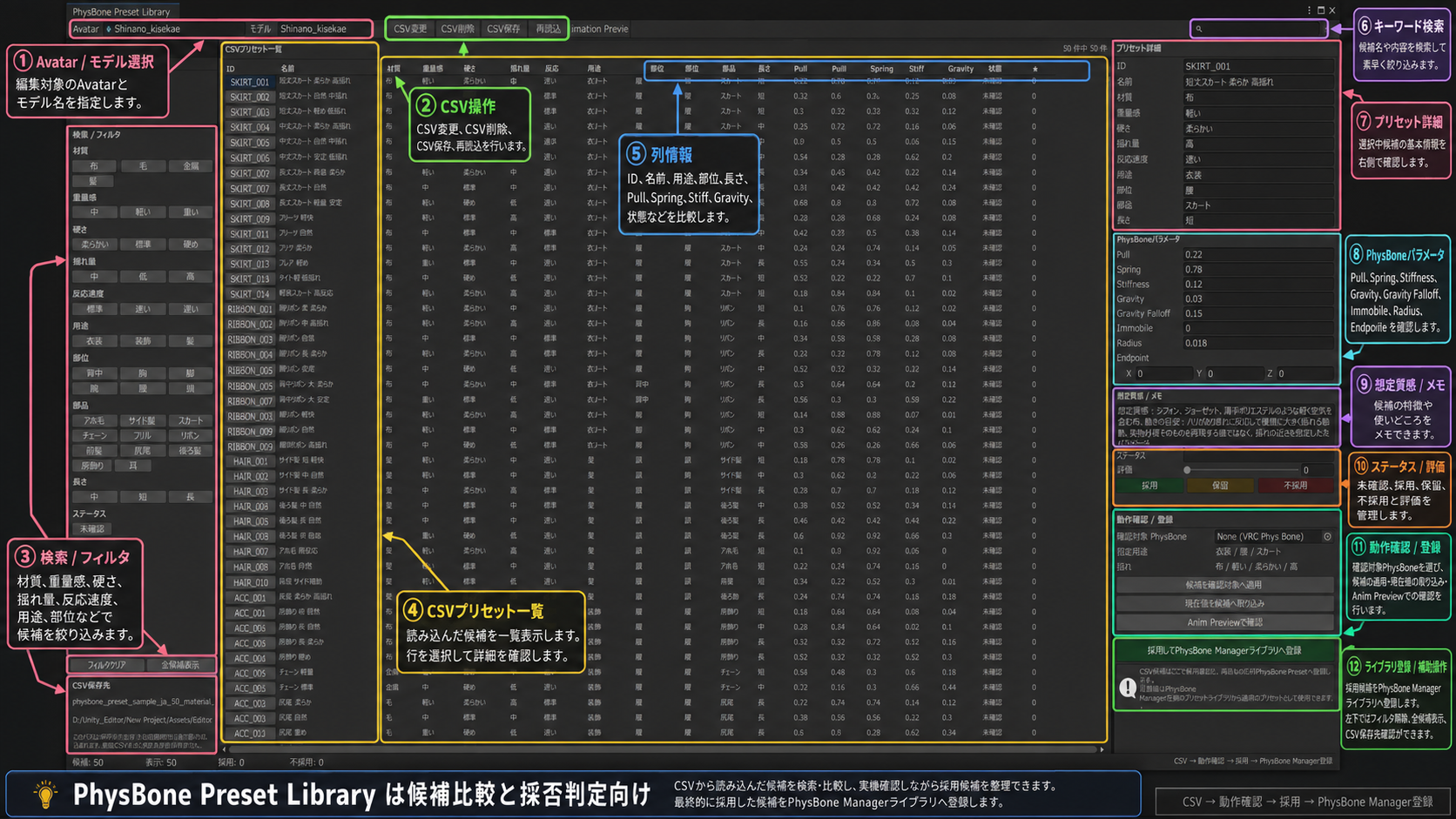Toggle the 未確認 status filter
Screen dimensions: 1456x819
click(91, 528)
